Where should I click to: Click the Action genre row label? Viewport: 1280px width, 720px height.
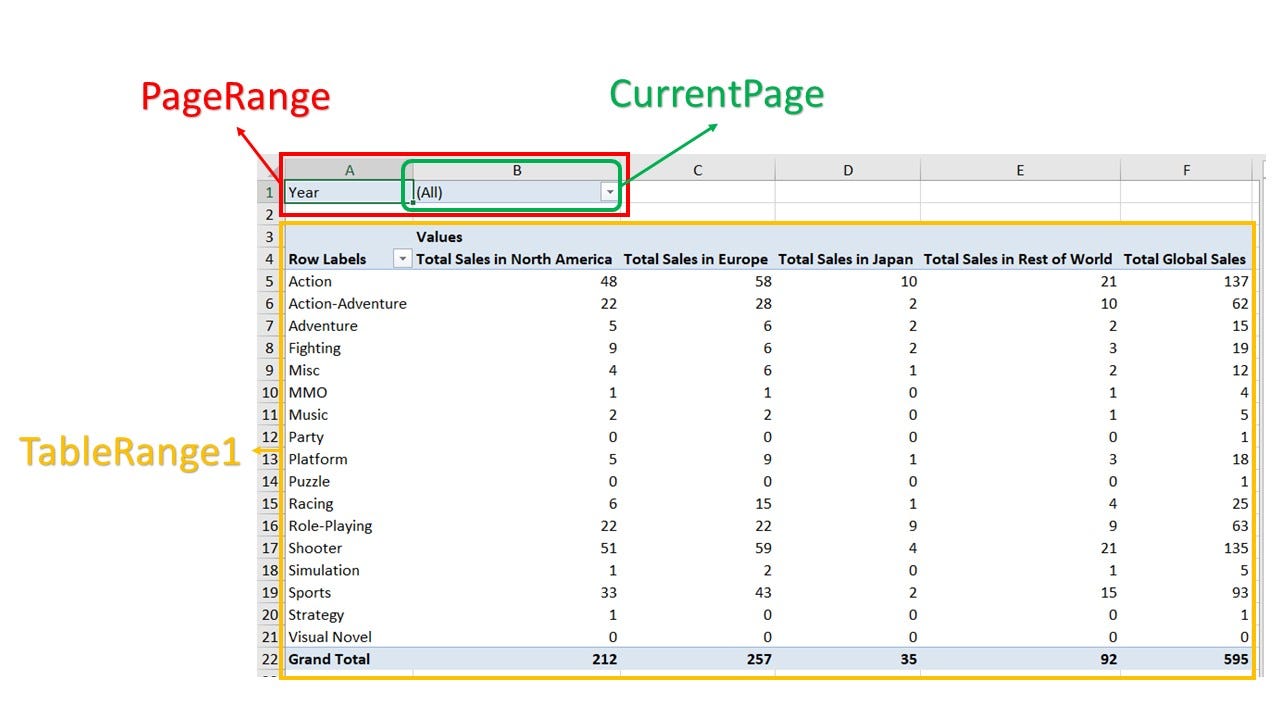pyautogui.click(x=309, y=281)
